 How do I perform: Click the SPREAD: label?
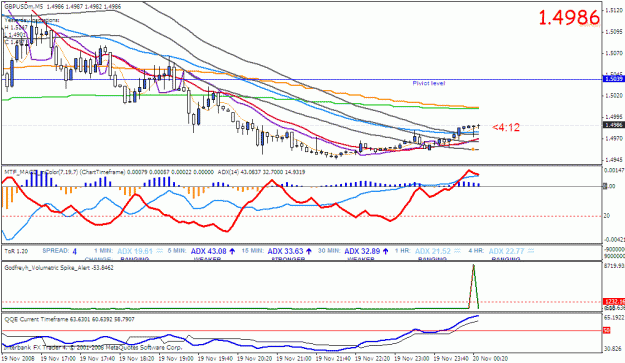56,251
